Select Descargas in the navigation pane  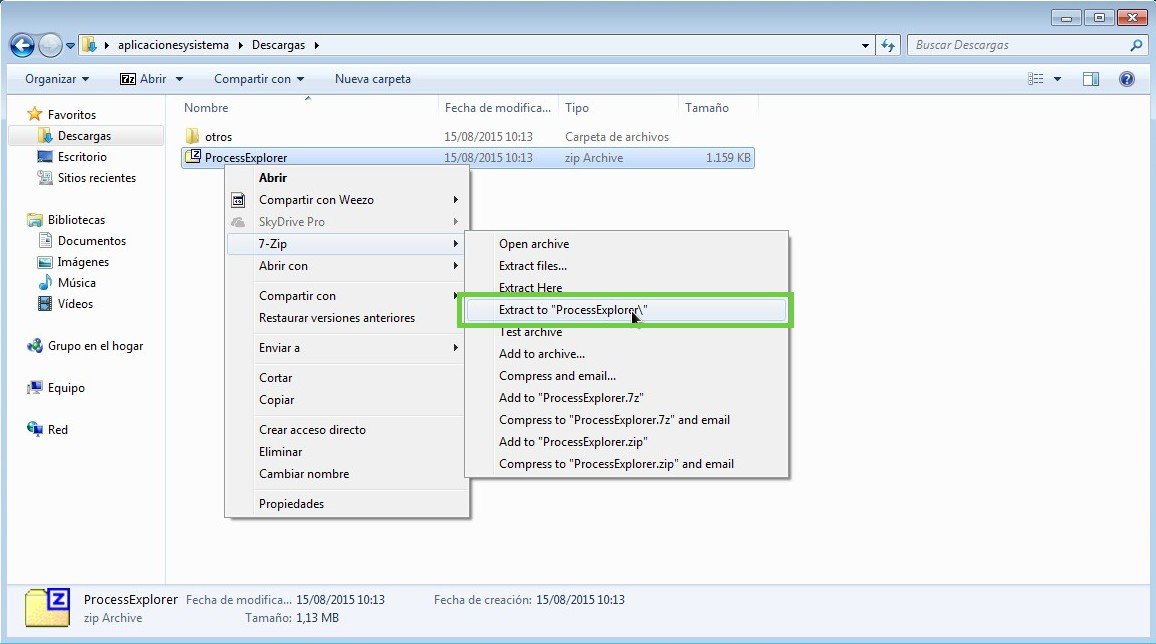click(x=84, y=136)
